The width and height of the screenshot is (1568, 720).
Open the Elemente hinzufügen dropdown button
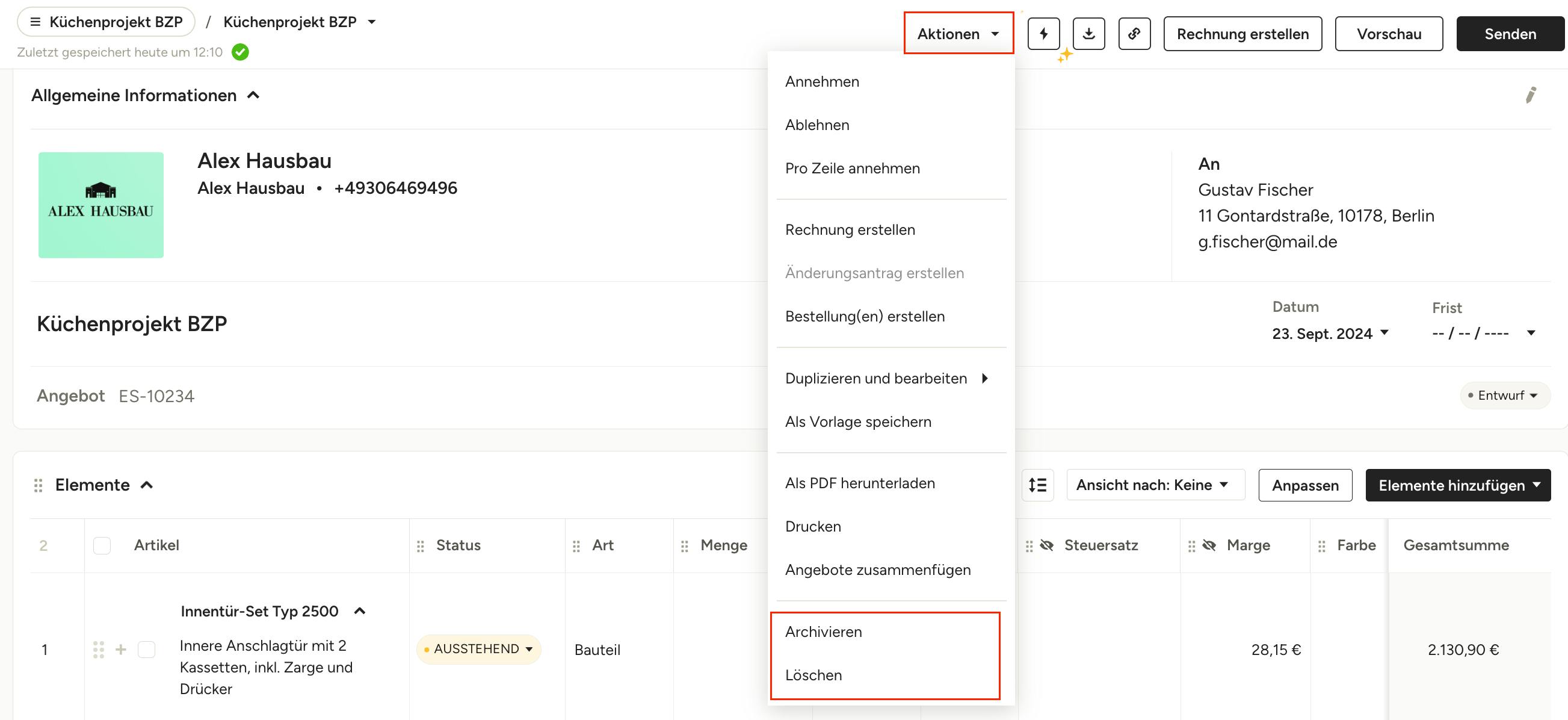coord(1457,485)
